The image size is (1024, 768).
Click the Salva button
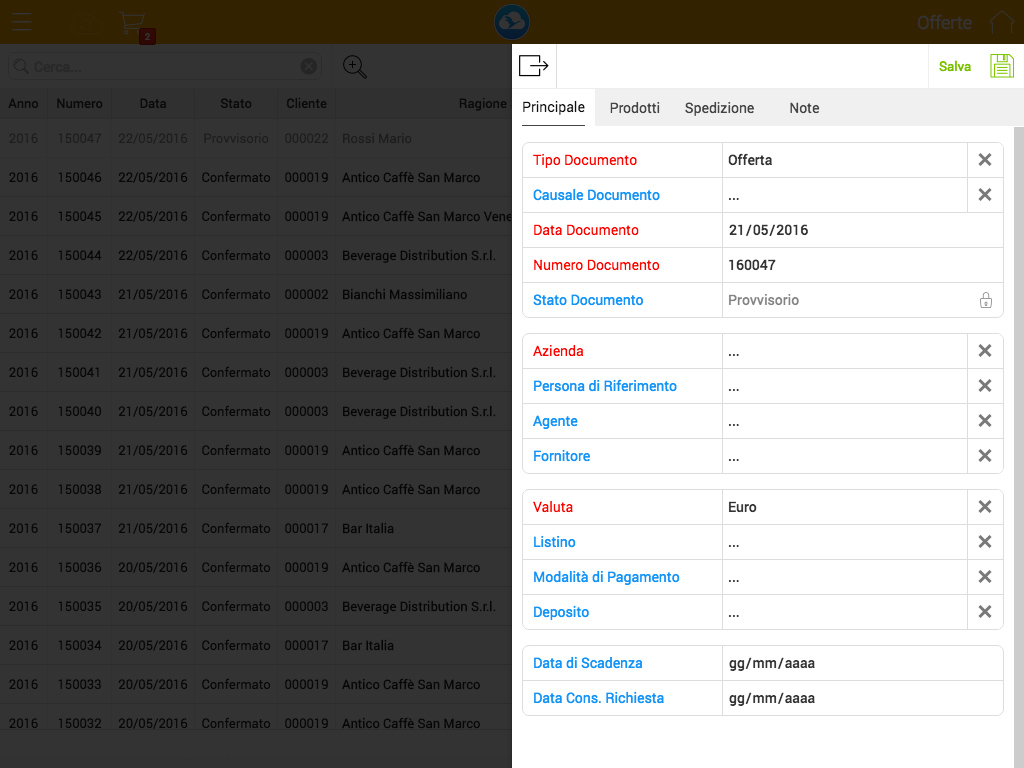(x=955, y=67)
